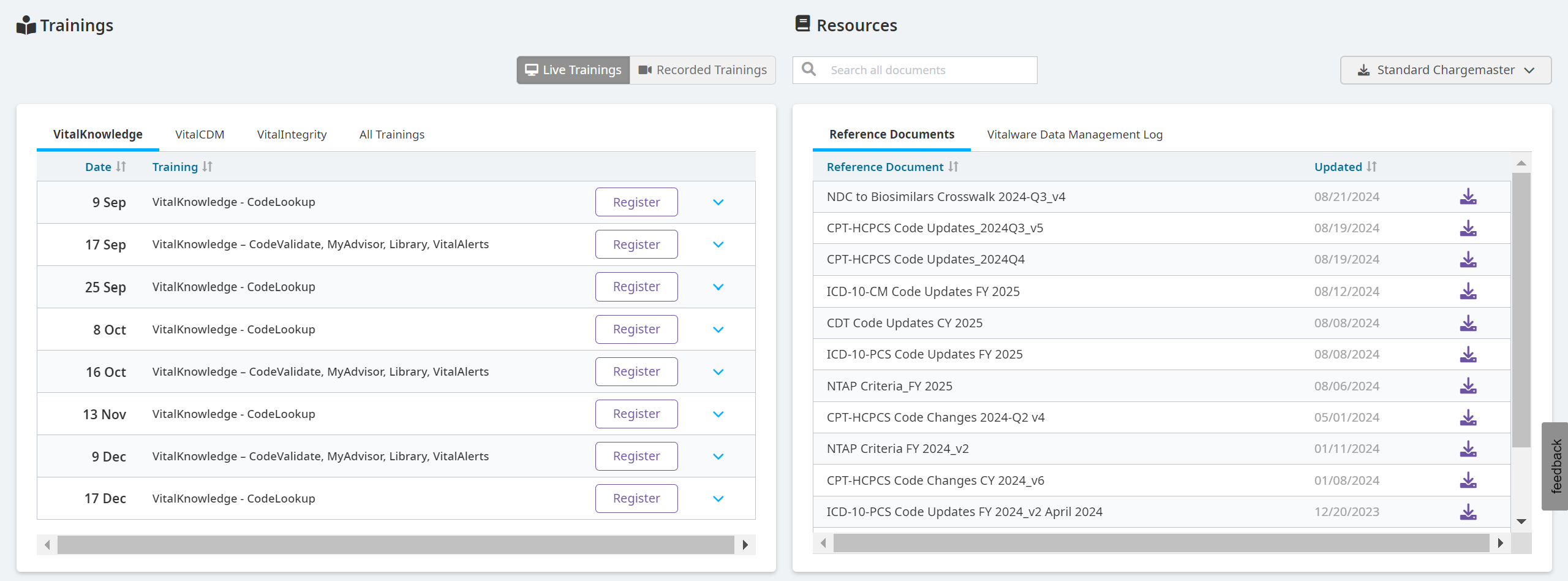The width and height of the screenshot is (1568, 581).
Task: Expand the 17 Dec training details
Action: [x=718, y=499]
